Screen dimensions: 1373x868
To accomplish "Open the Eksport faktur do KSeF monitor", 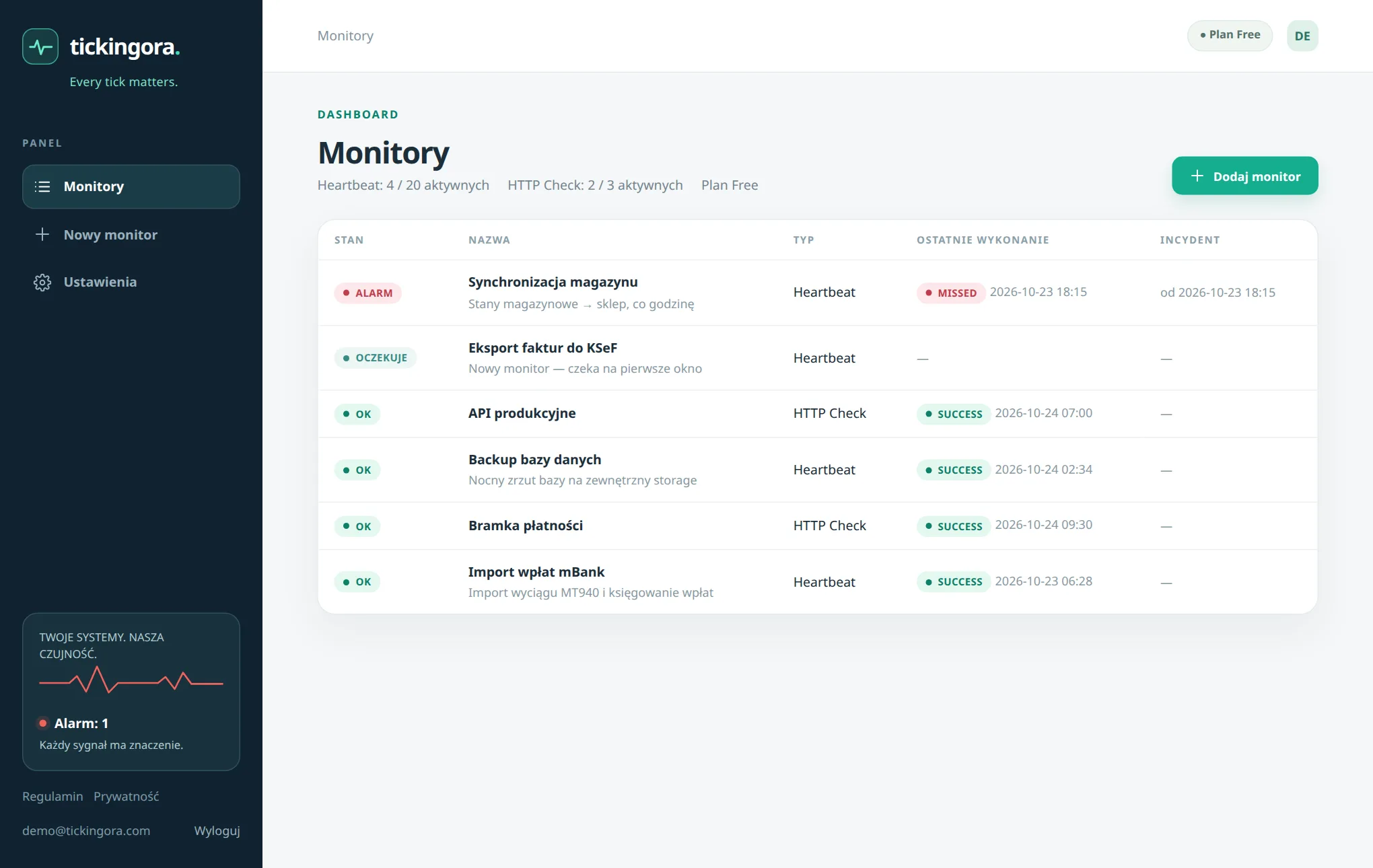I will [542, 348].
